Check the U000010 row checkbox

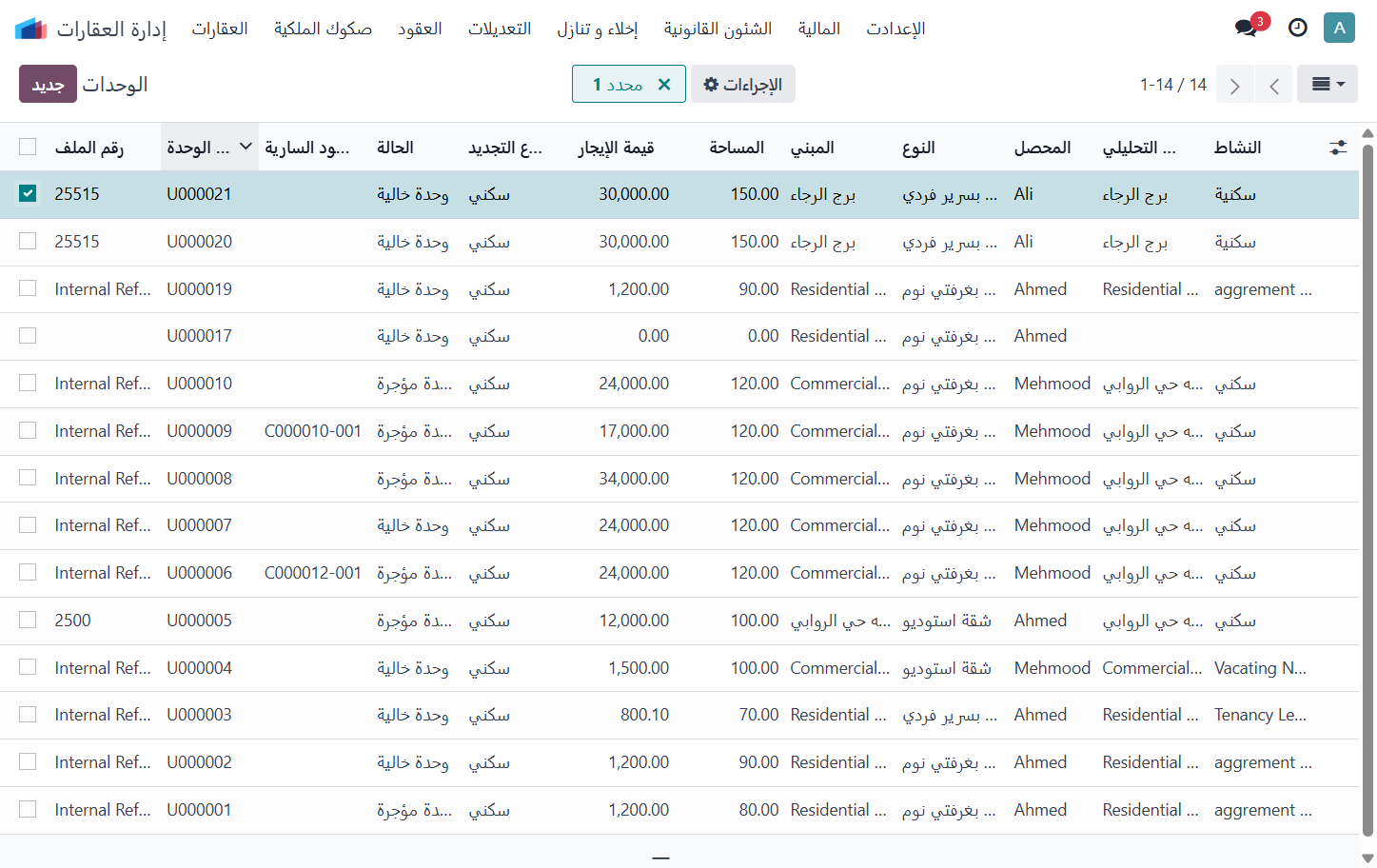coord(28,383)
